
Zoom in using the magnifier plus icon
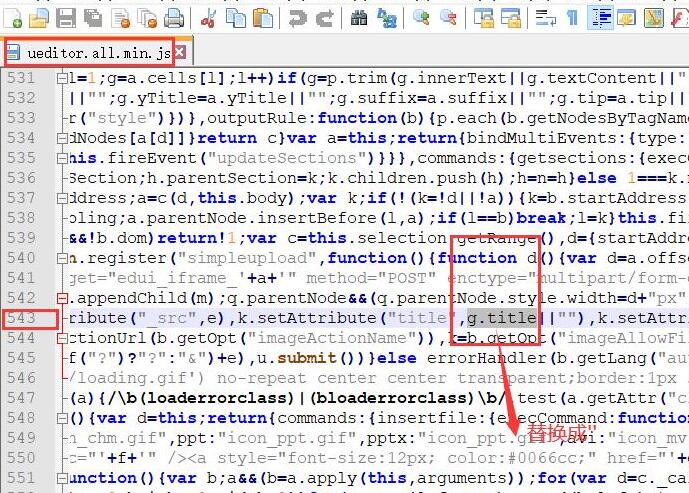tap(421, 17)
